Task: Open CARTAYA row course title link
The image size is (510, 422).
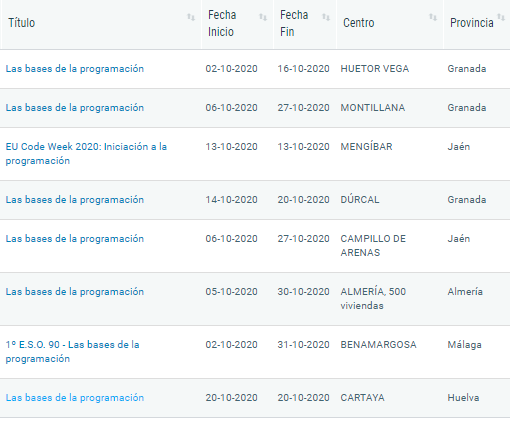Action: (75, 398)
